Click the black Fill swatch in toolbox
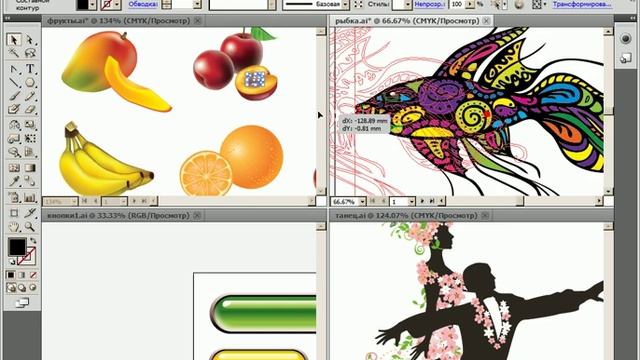The width and height of the screenshot is (640, 360). click(17, 247)
